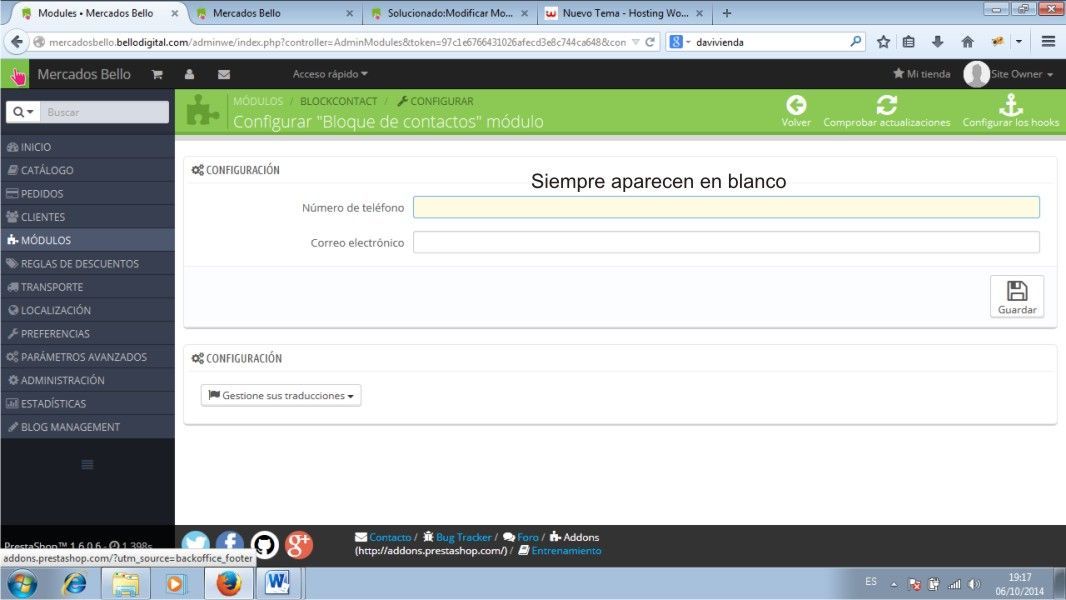Click the search magnifier in the Firefox search box
This screenshot has width=1066, height=600.
pyautogui.click(x=855, y=42)
